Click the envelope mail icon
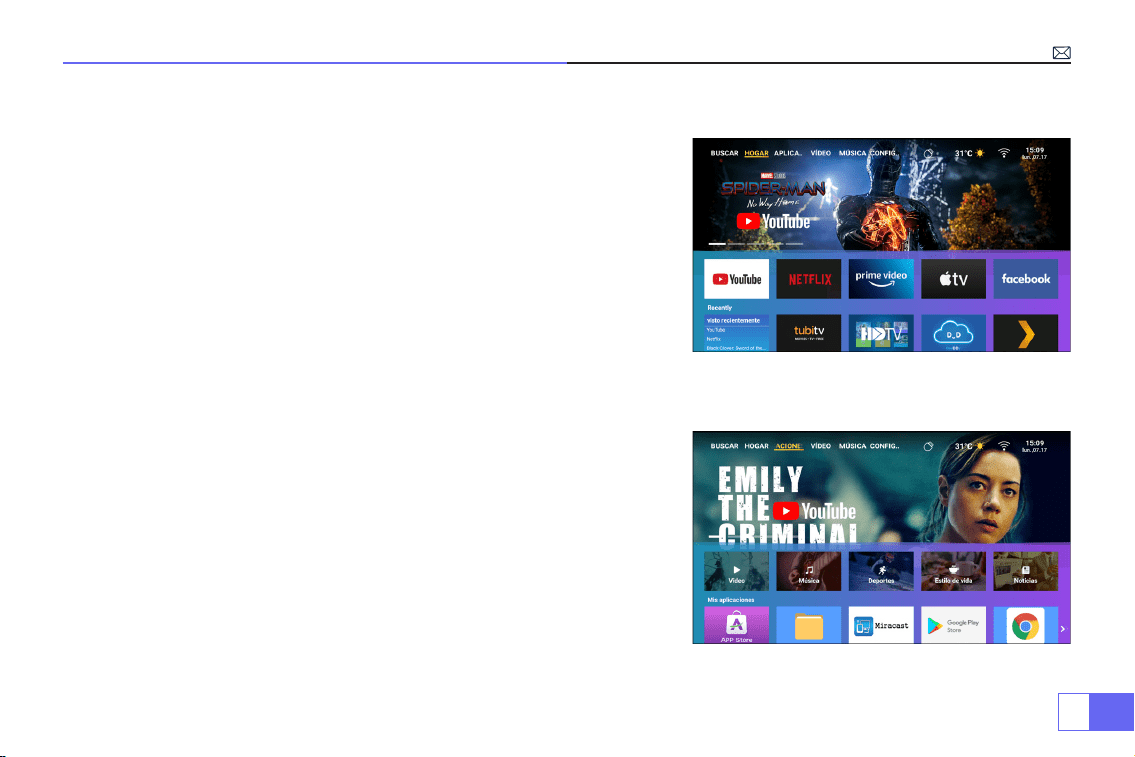 pyautogui.click(x=1061, y=53)
